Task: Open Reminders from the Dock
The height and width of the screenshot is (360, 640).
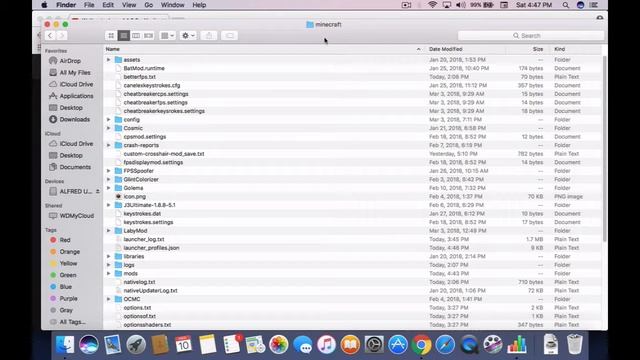Action: tap(232, 344)
